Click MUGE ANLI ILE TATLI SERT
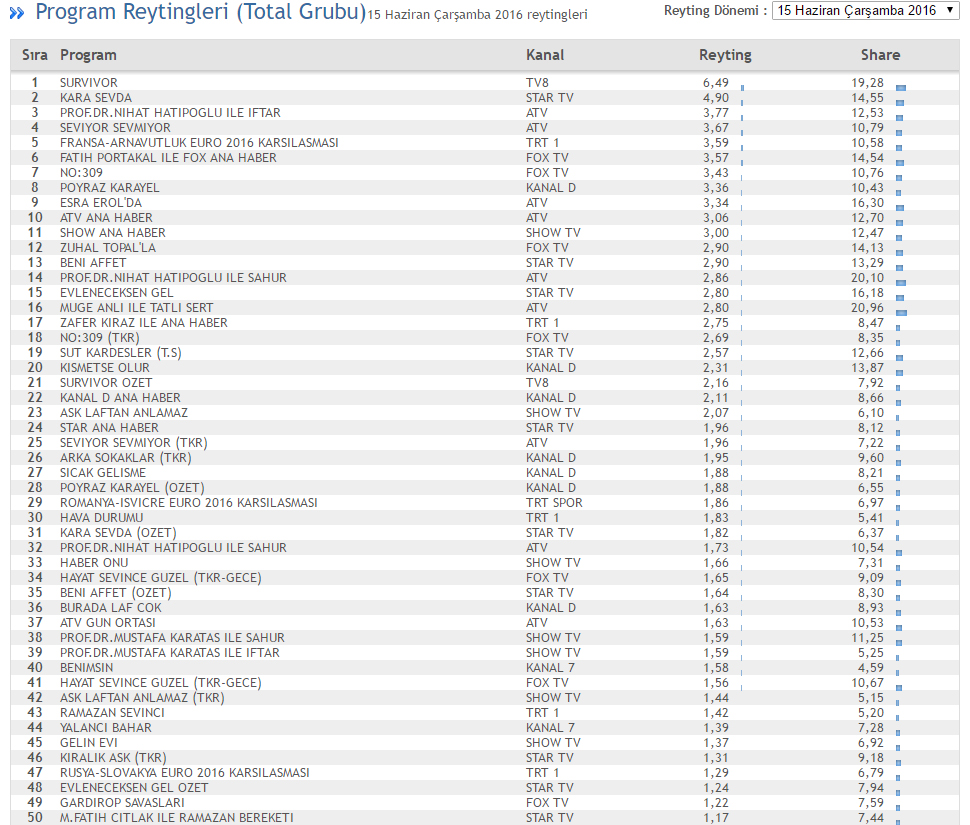Viewport: 970px width, 825px height. [x=136, y=308]
